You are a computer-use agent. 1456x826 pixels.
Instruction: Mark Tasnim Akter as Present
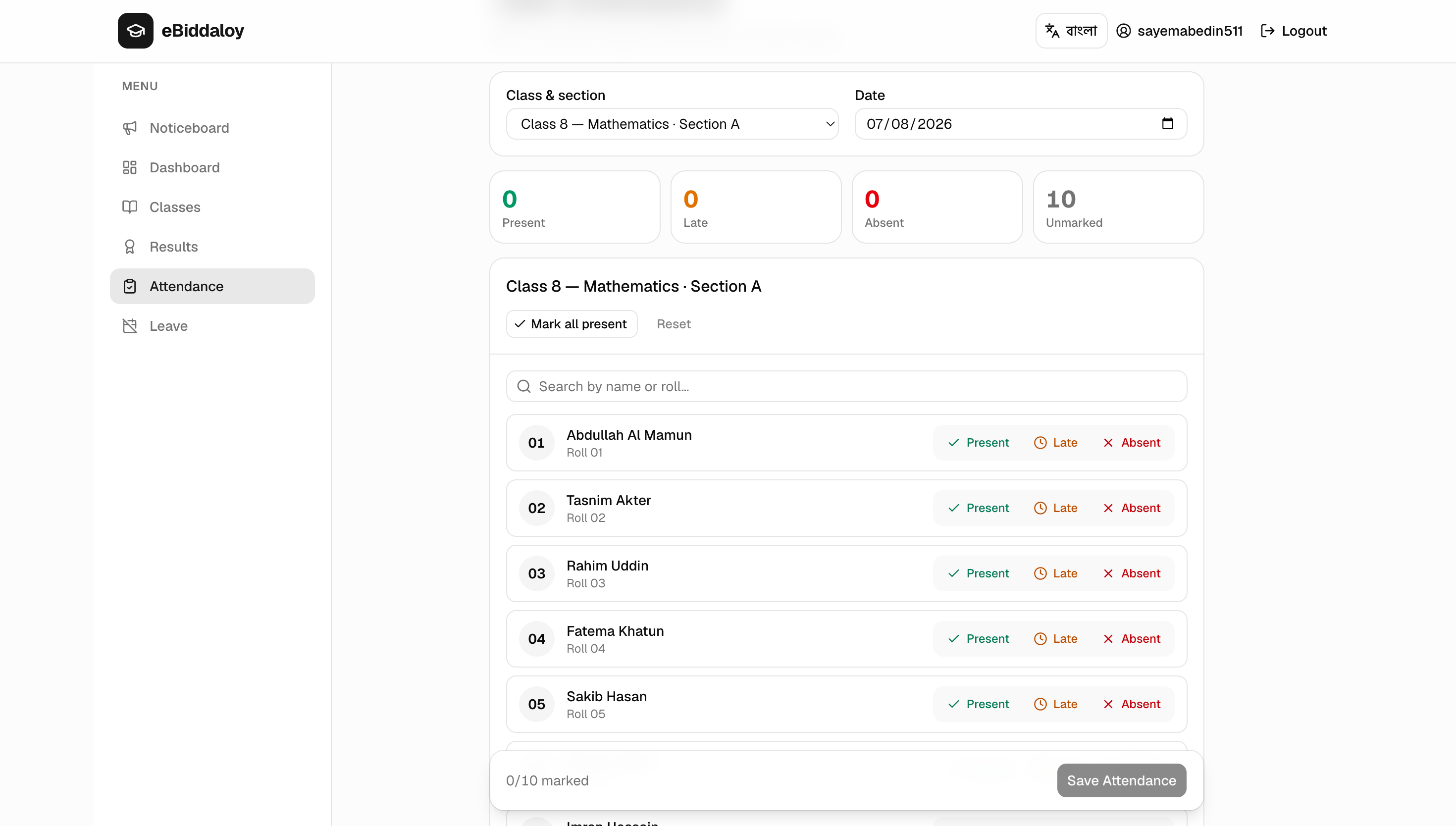(x=978, y=508)
